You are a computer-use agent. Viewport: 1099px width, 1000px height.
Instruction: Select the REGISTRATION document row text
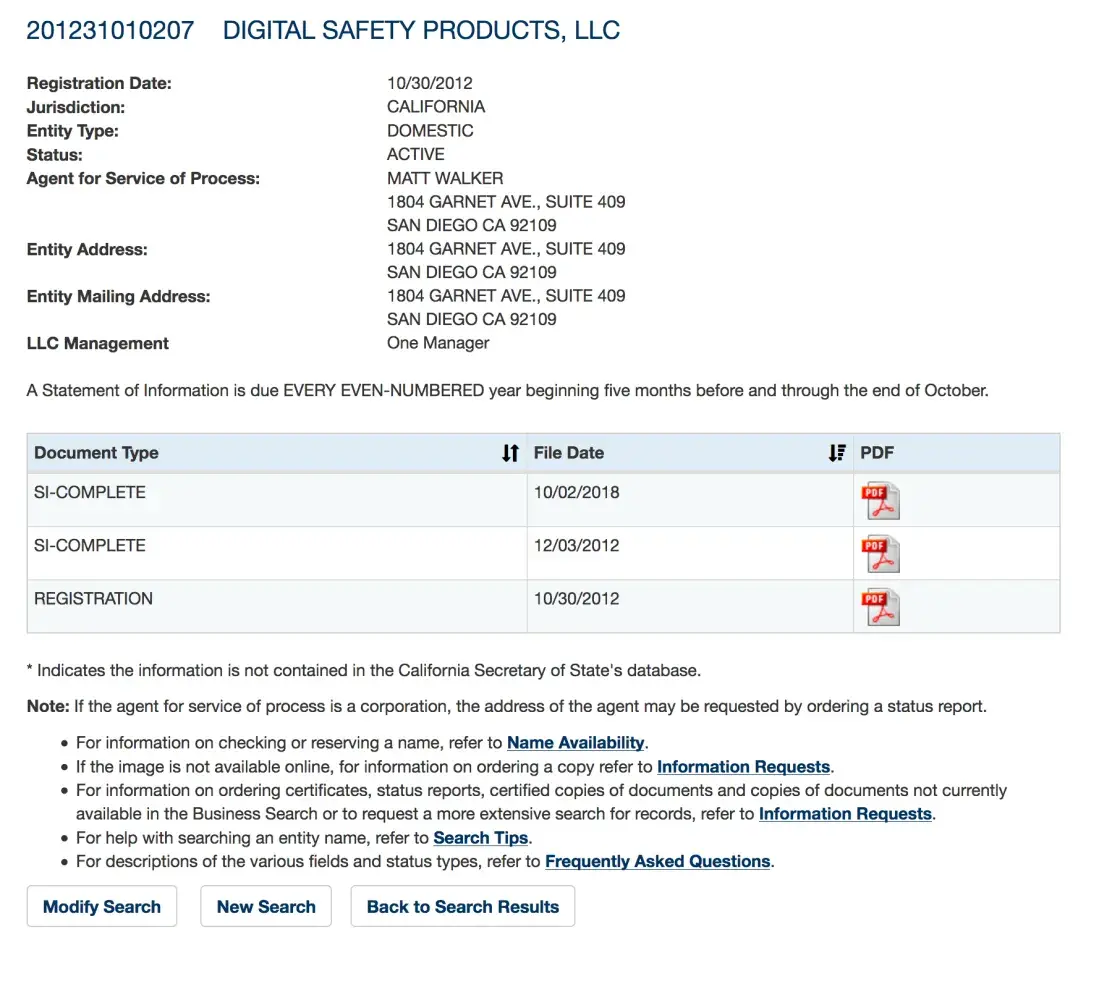(x=94, y=599)
